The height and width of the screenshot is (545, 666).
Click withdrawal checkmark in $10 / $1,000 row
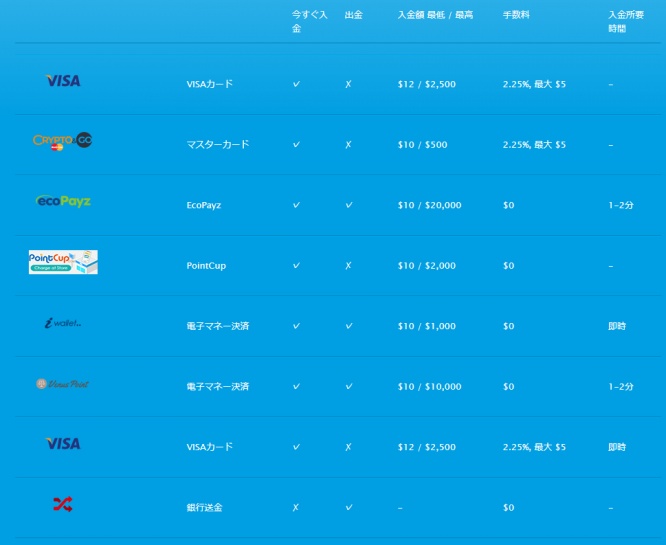(x=349, y=326)
